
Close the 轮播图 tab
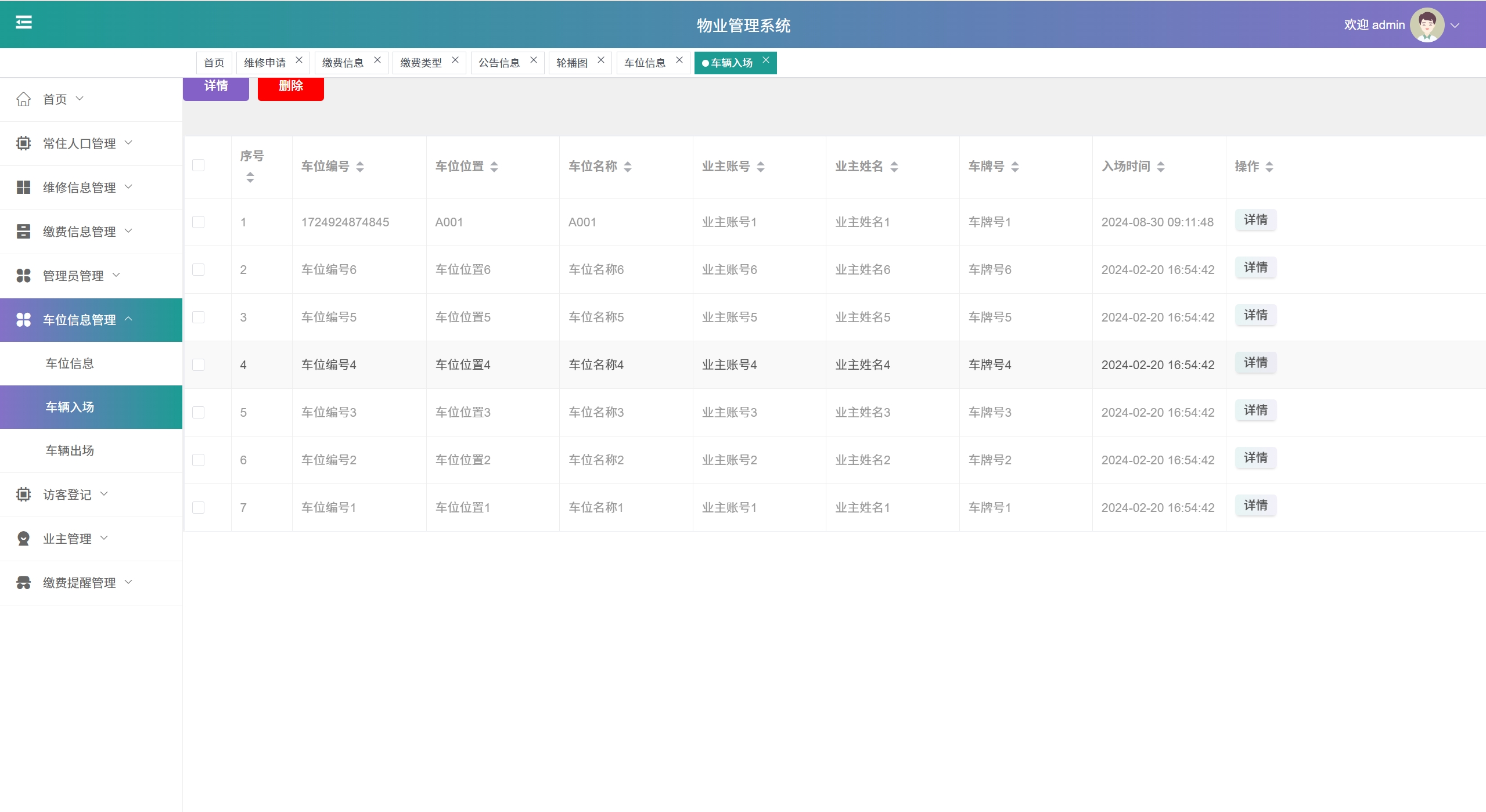(x=601, y=60)
